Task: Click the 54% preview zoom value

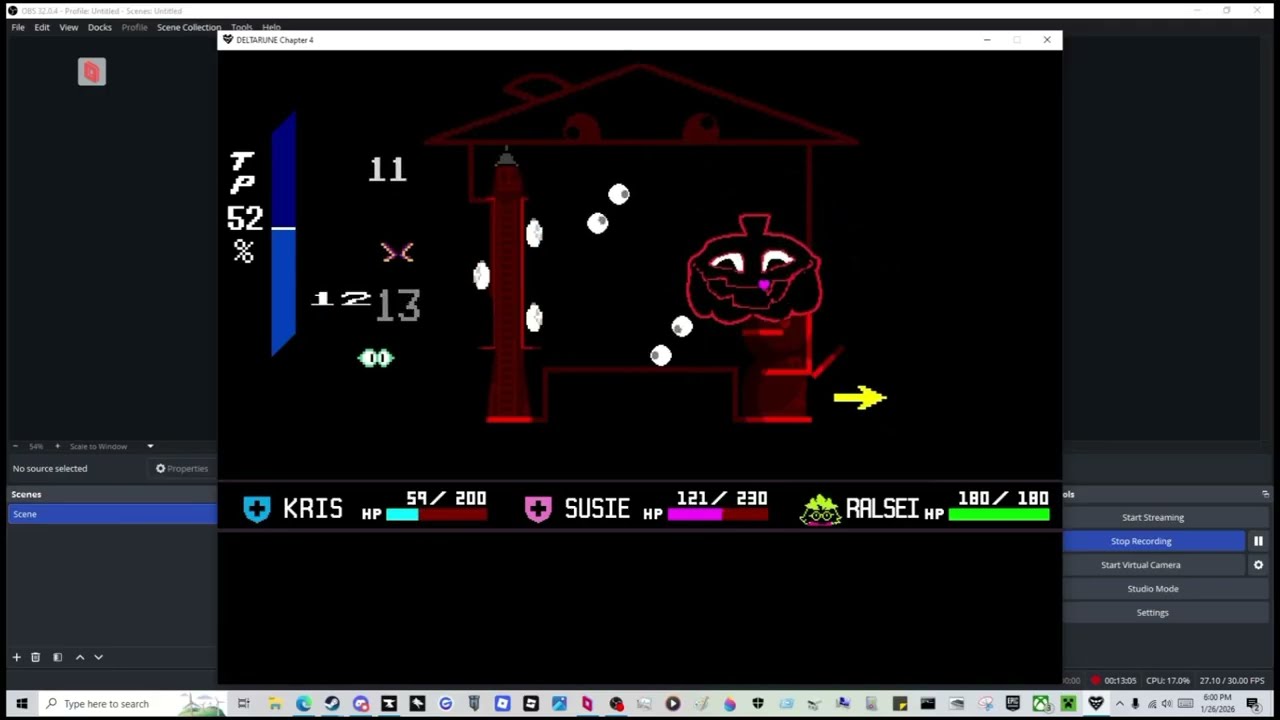Action: coord(36,446)
